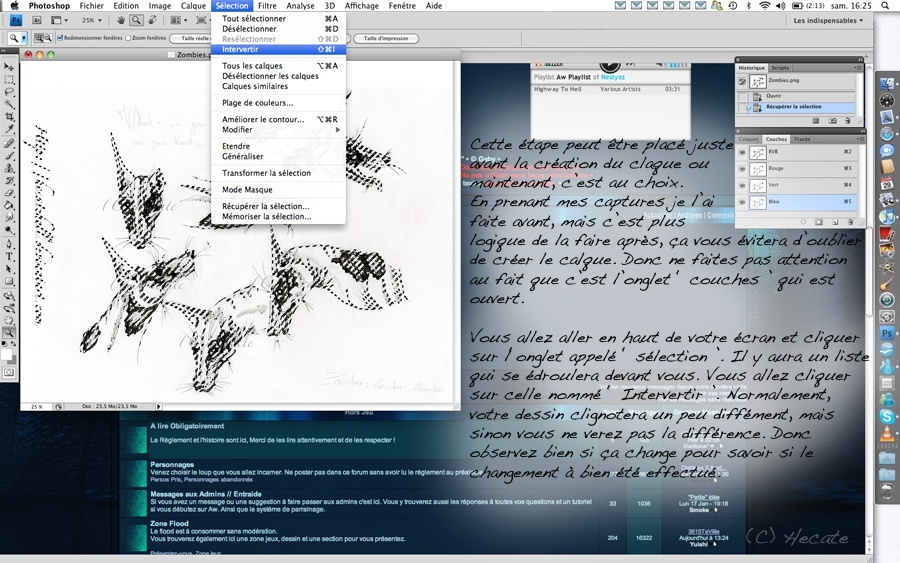Select the Crop tool
Viewport: 900px width, 563px height.
(x=9, y=117)
